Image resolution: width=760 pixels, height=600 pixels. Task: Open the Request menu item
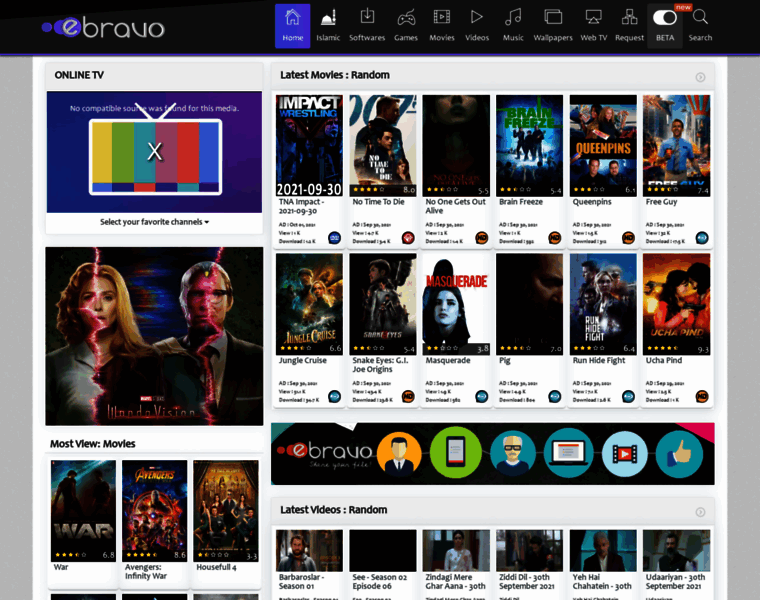click(629, 25)
